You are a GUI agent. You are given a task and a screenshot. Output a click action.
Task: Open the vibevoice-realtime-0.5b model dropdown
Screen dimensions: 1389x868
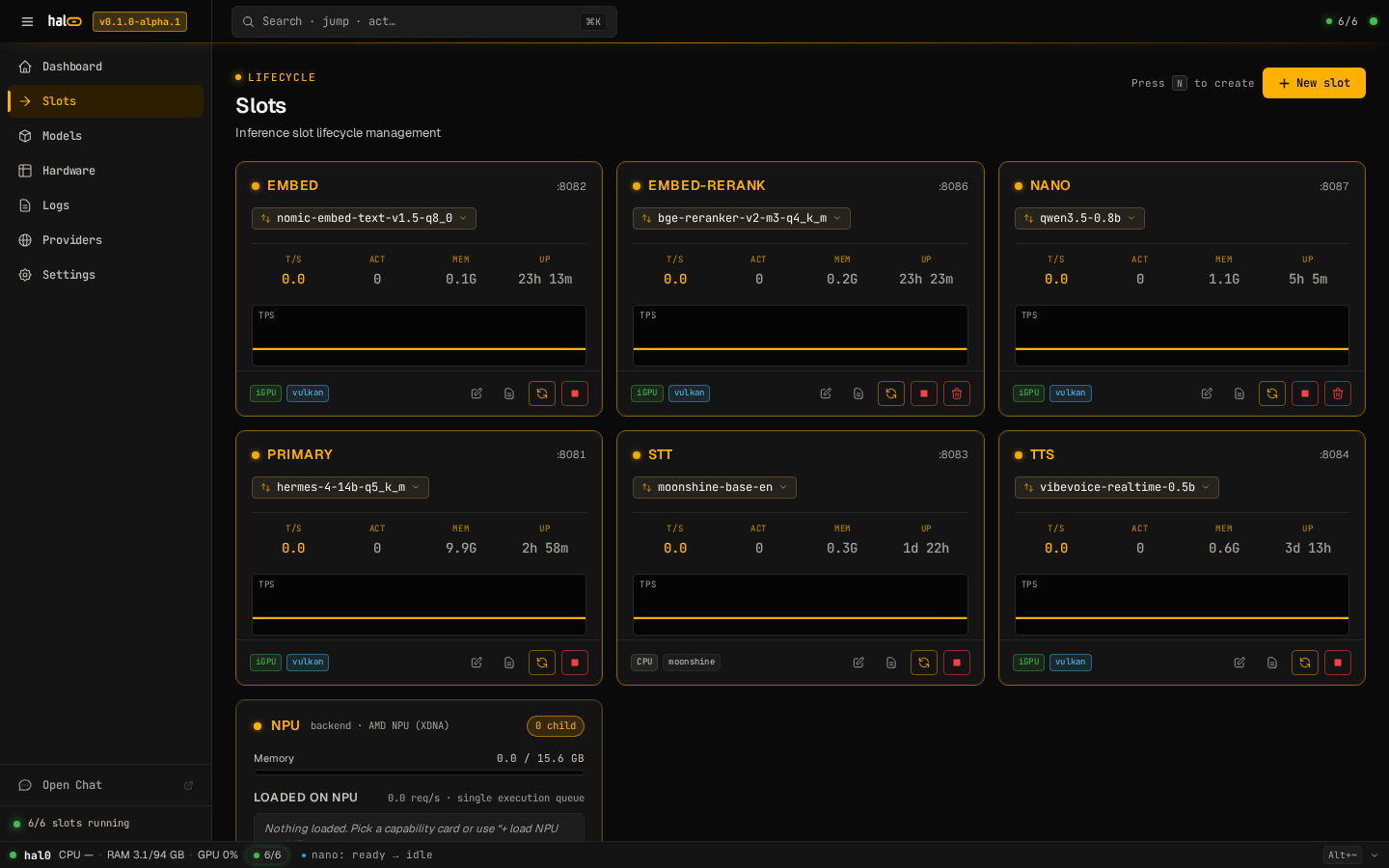pos(1117,487)
